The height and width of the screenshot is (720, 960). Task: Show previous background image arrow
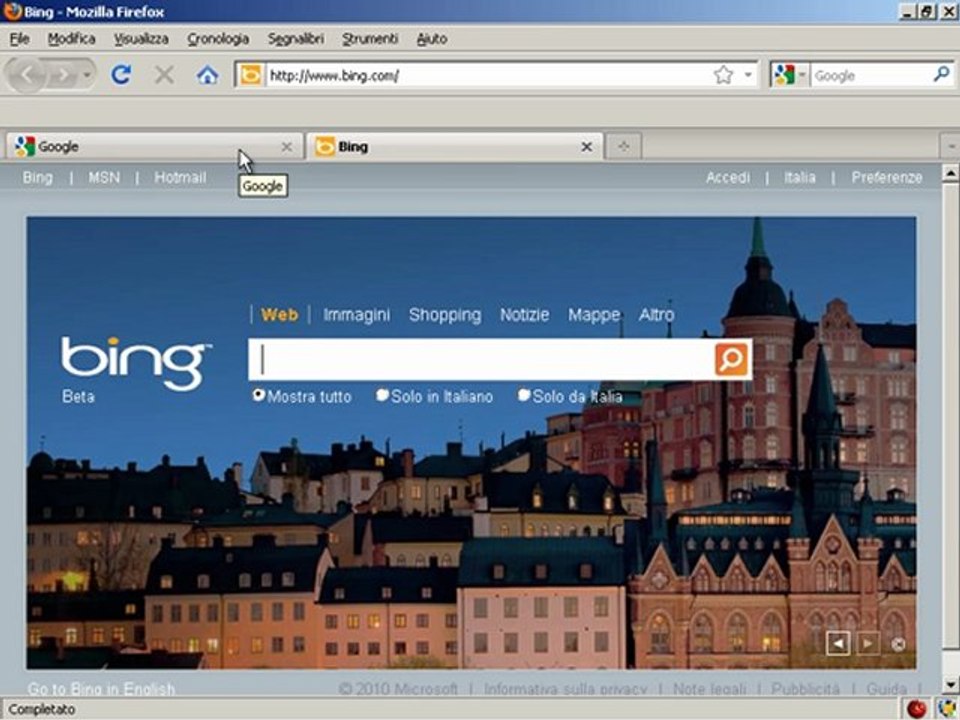click(x=838, y=643)
